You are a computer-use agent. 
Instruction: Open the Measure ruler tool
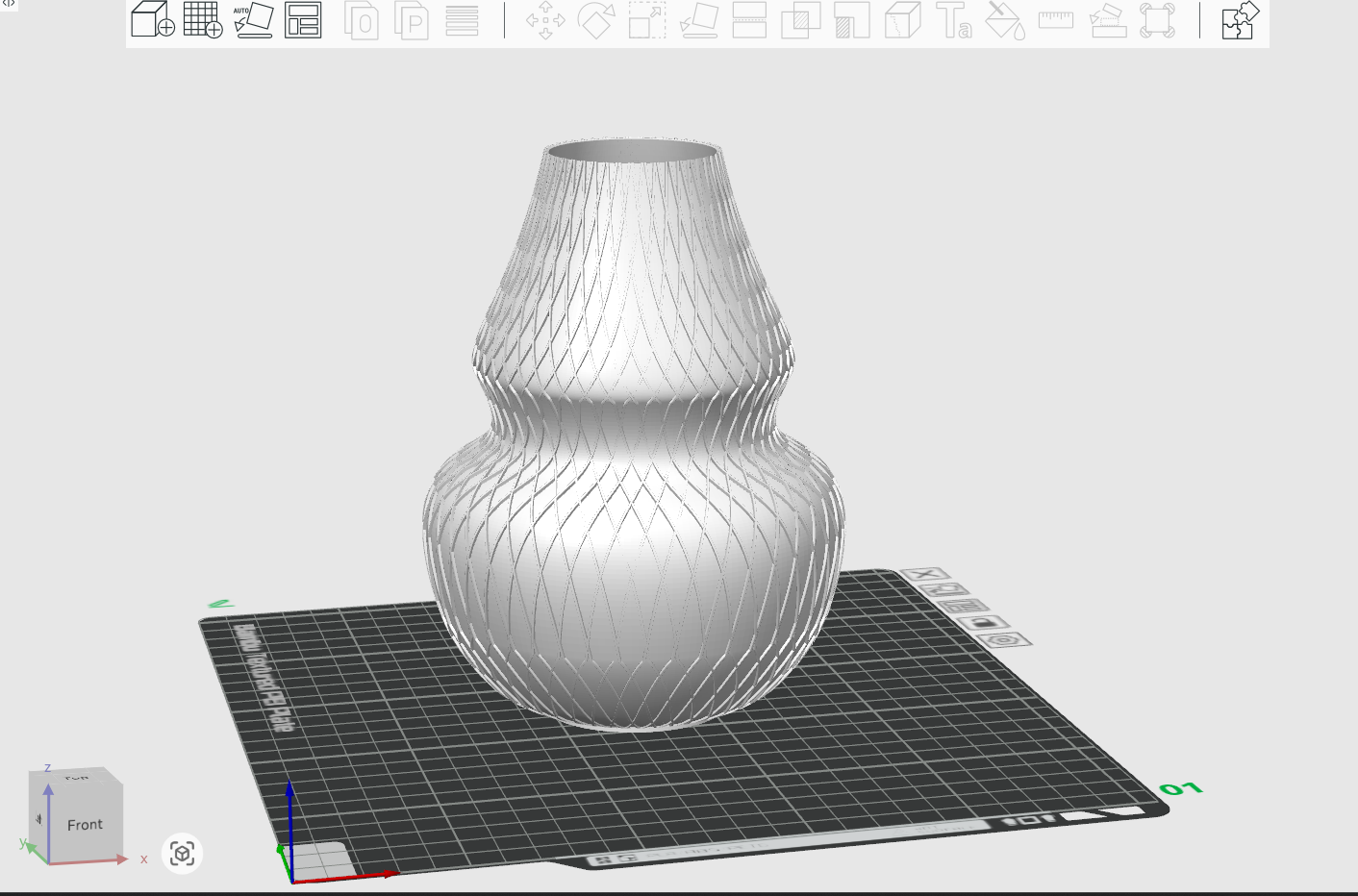pyautogui.click(x=1056, y=19)
